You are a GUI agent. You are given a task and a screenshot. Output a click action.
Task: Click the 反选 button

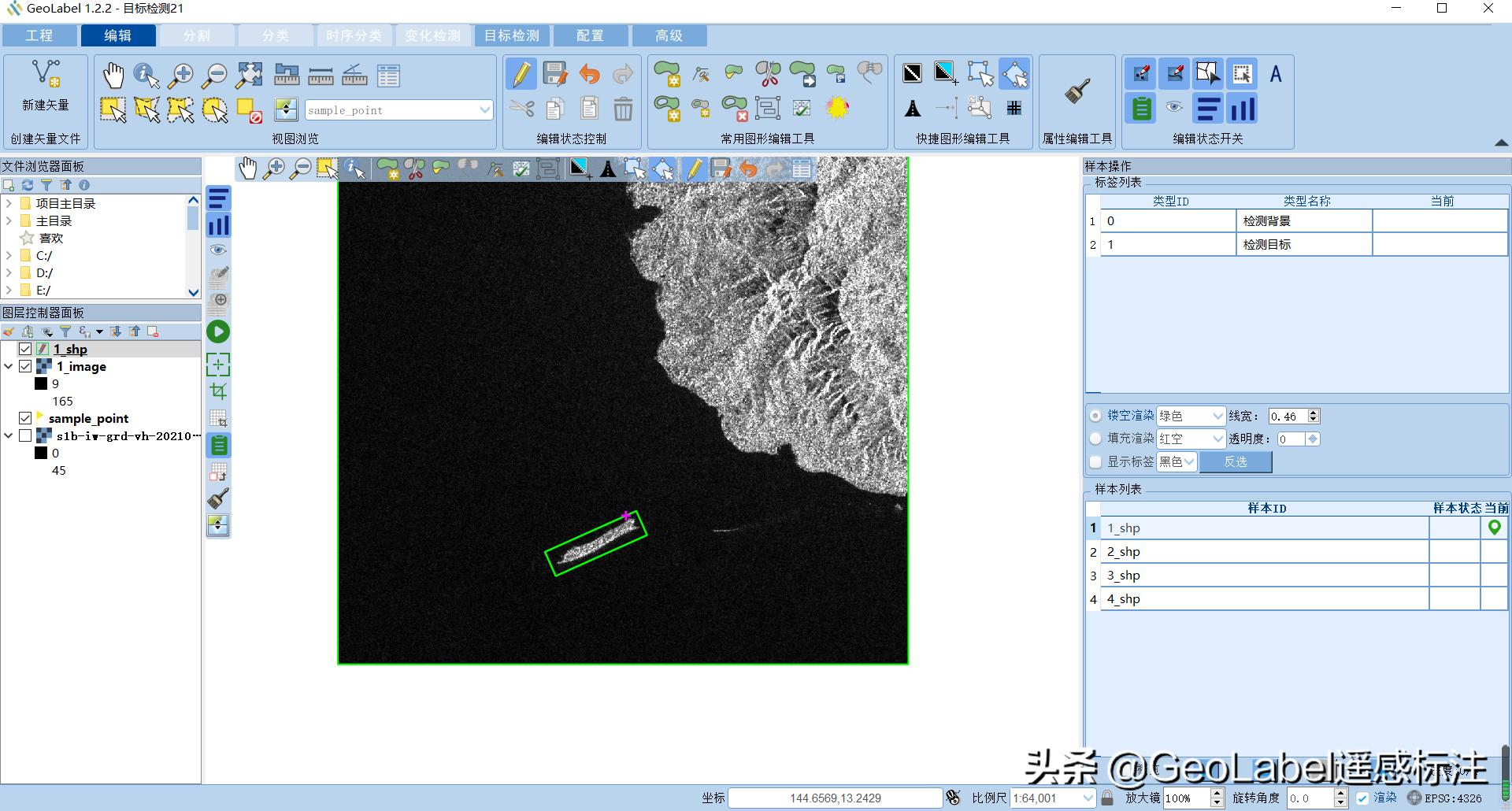(1235, 462)
